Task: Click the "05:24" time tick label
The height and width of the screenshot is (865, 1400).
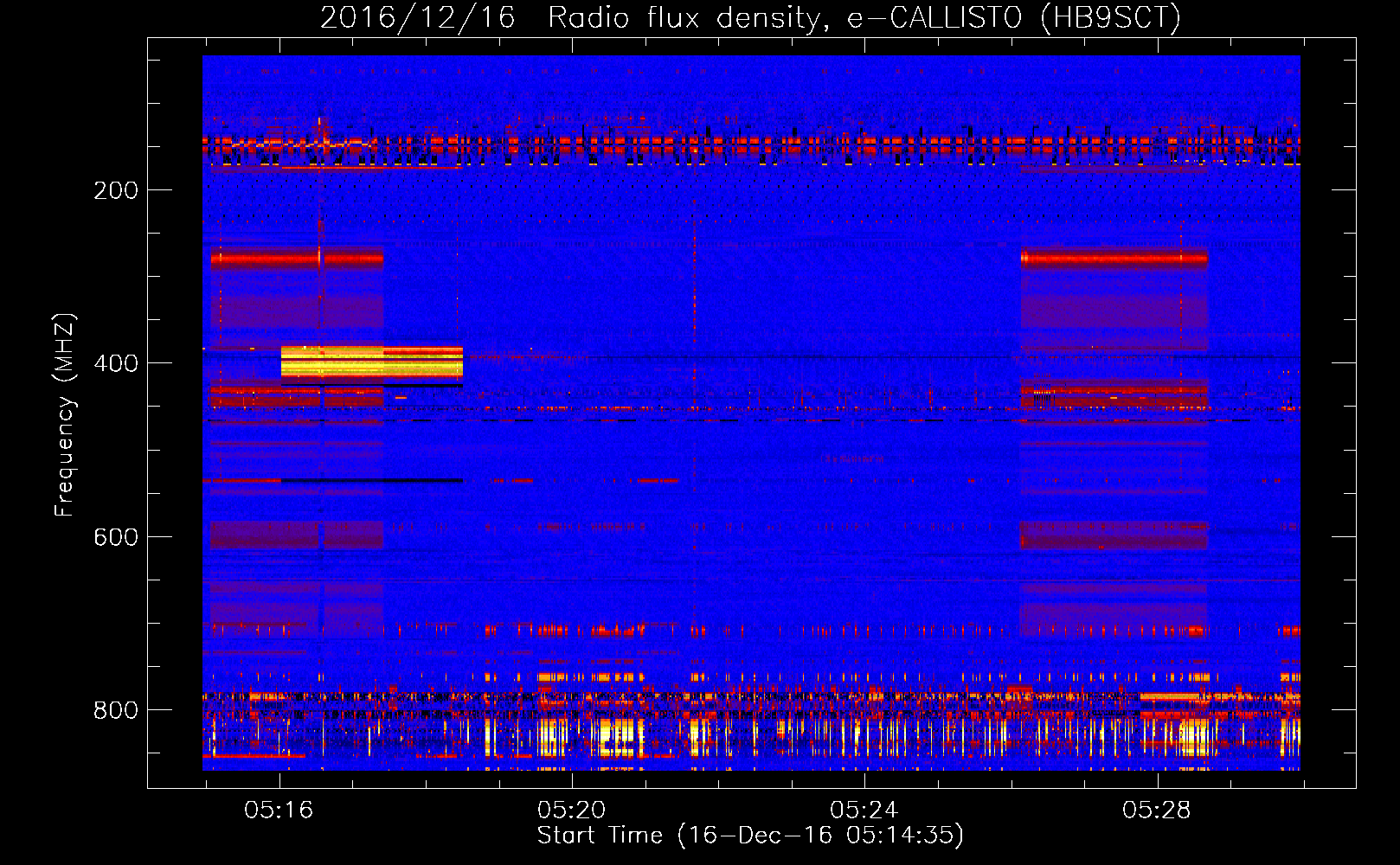Action: point(864,811)
